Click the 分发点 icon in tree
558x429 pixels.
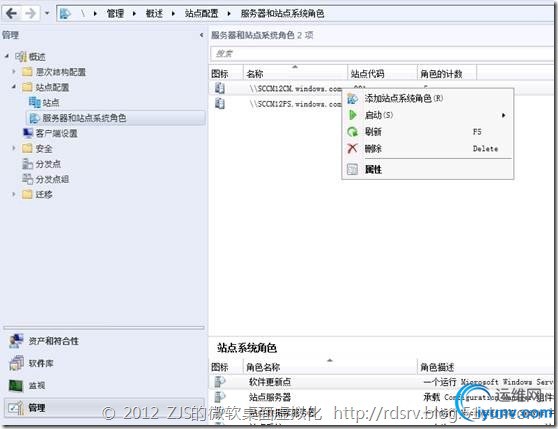tap(28, 164)
